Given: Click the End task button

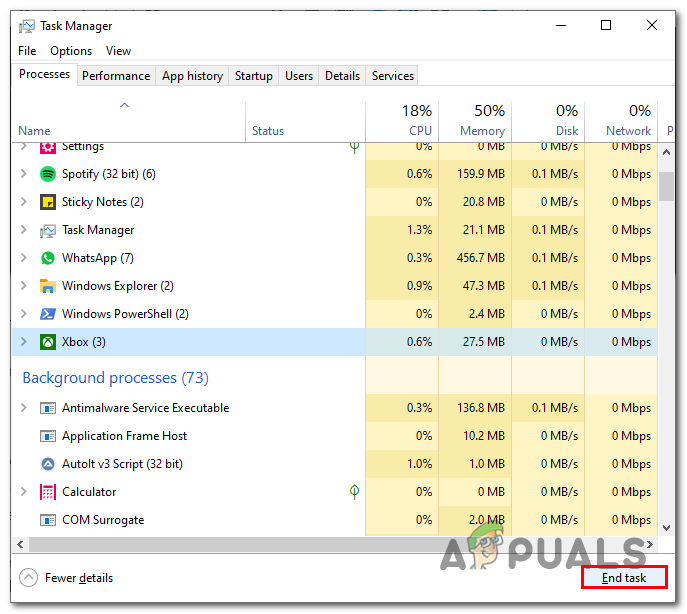Looking at the screenshot, I should click(624, 578).
